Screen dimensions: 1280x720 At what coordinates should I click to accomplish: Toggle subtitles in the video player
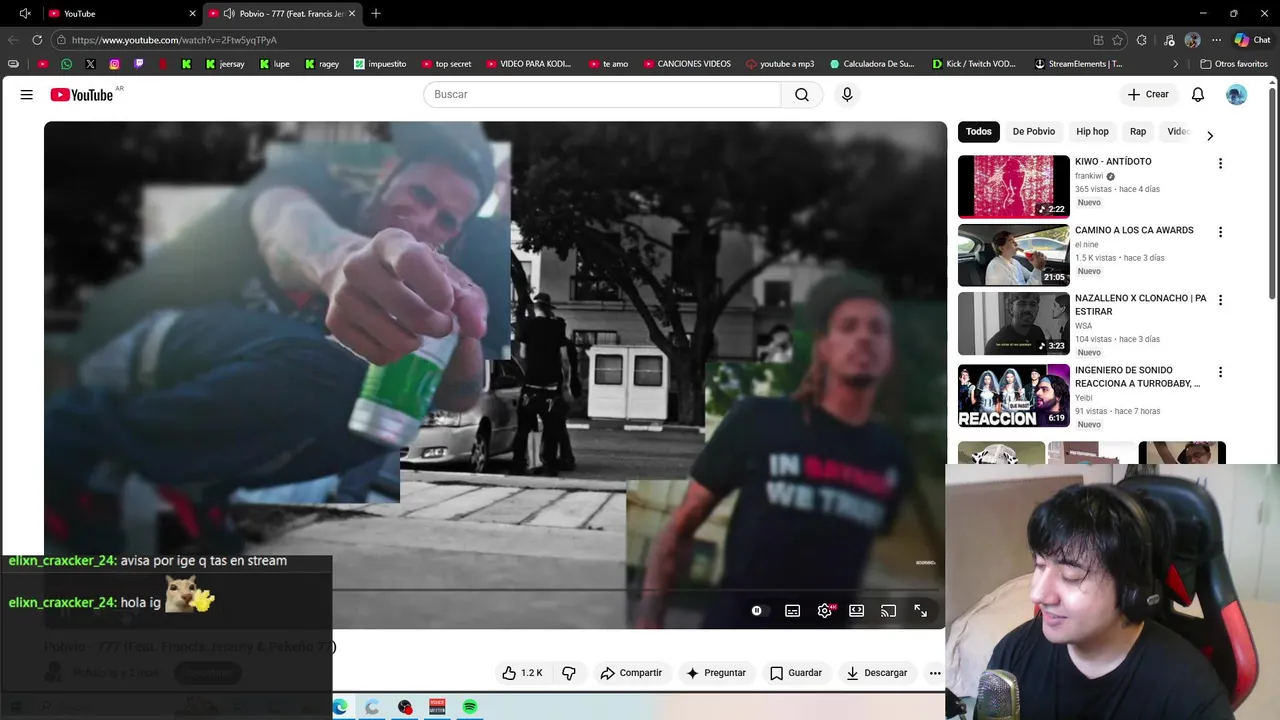[793, 611]
